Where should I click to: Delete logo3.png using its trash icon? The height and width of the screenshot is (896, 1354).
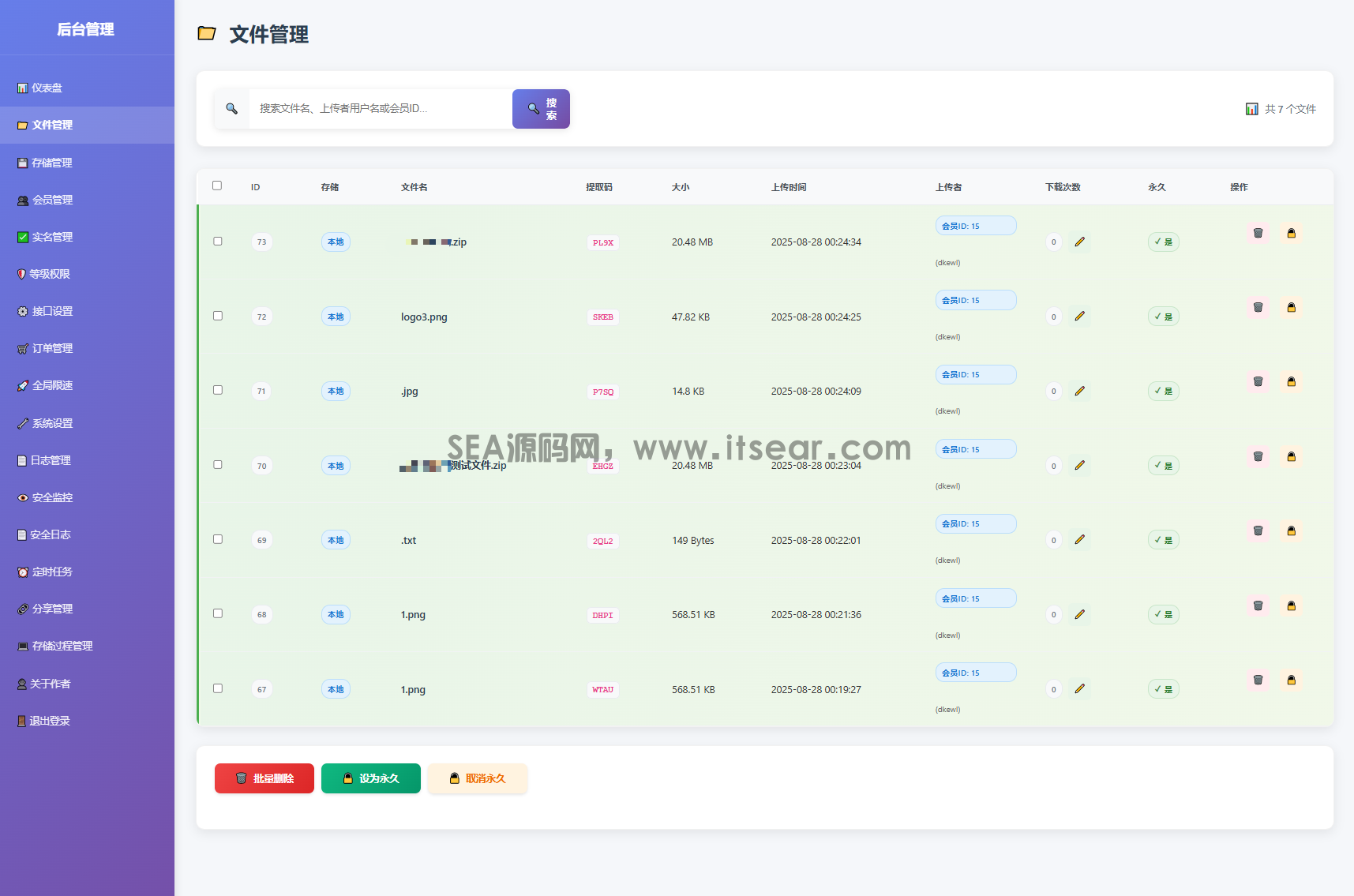coord(1258,308)
